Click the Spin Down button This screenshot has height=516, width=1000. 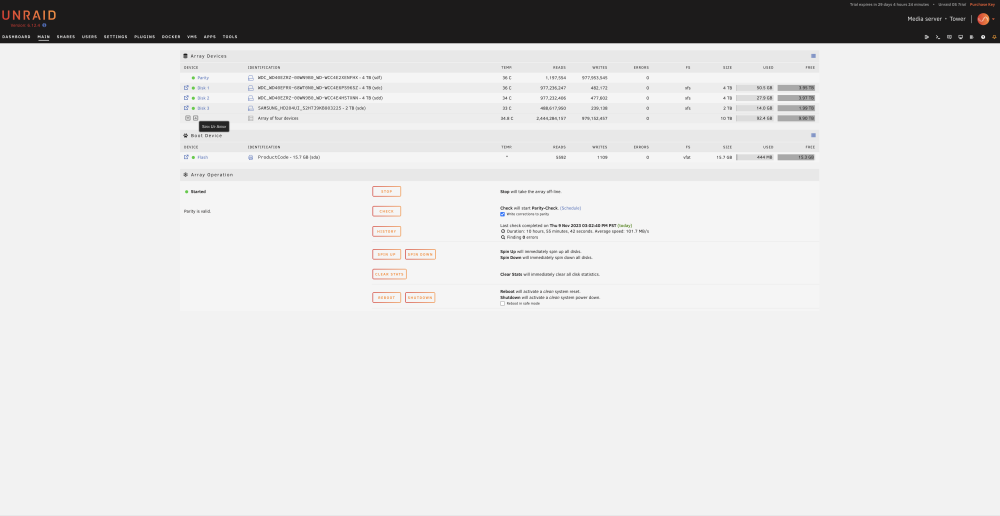[420, 254]
